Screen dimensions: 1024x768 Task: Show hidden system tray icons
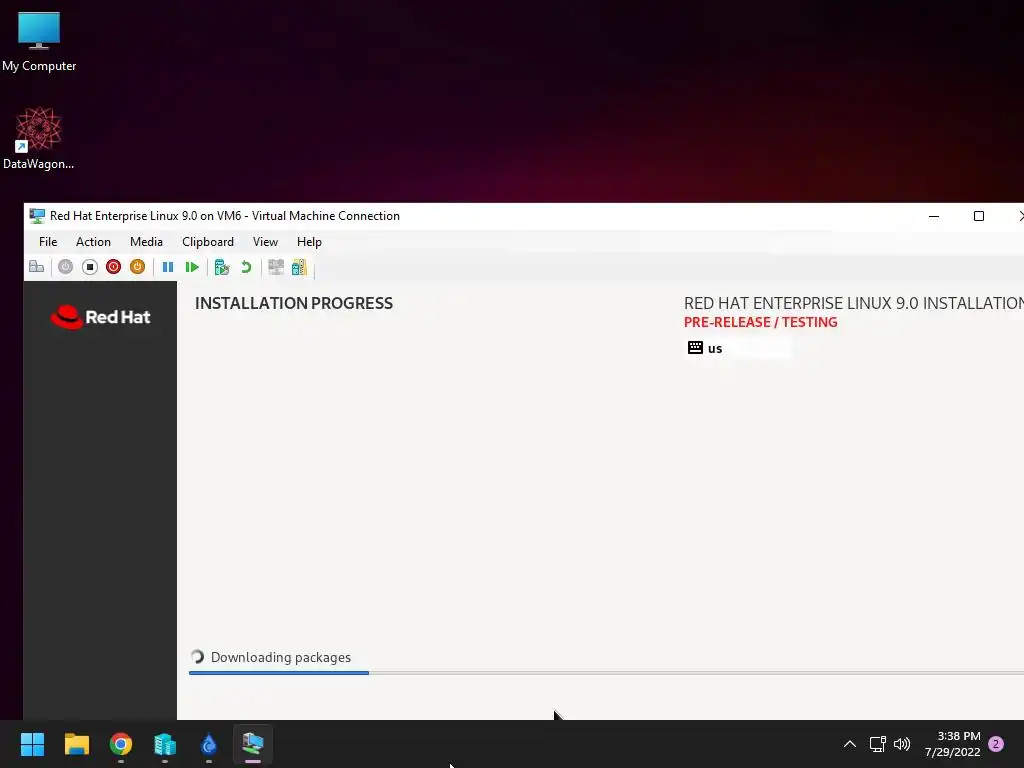pyautogui.click(x=850, y=744)
